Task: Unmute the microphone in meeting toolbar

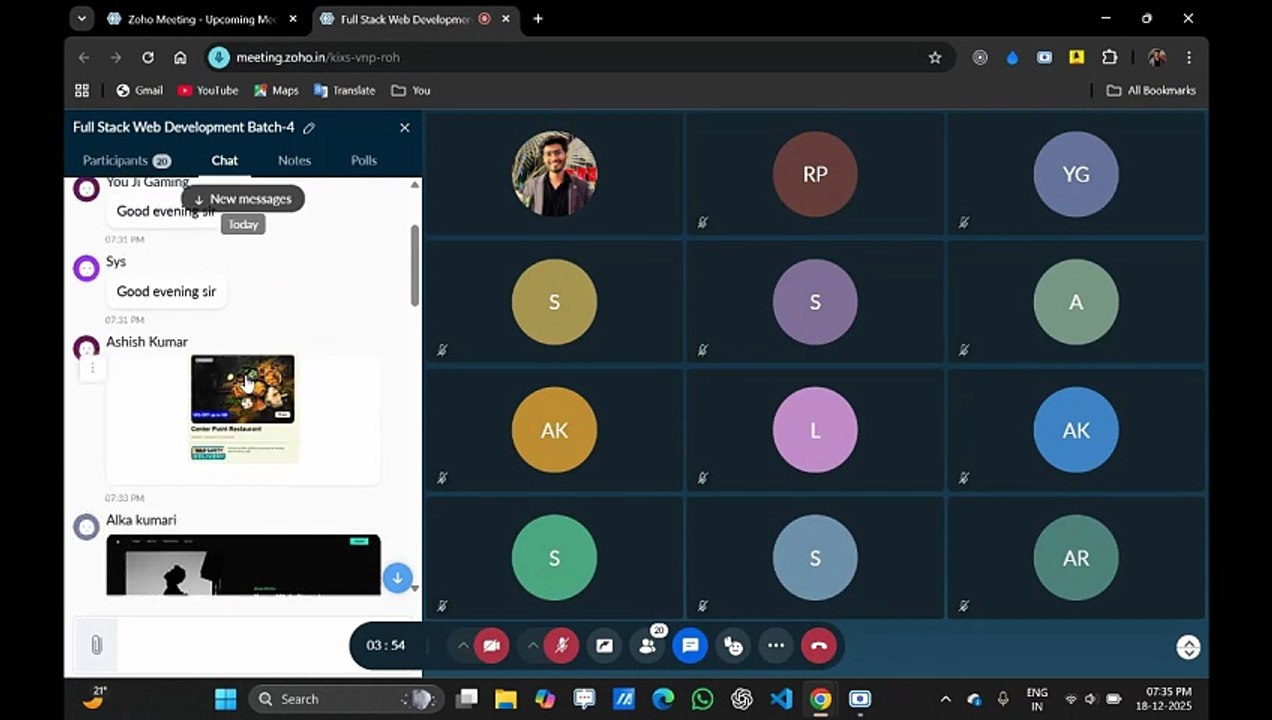Action: 561,646
